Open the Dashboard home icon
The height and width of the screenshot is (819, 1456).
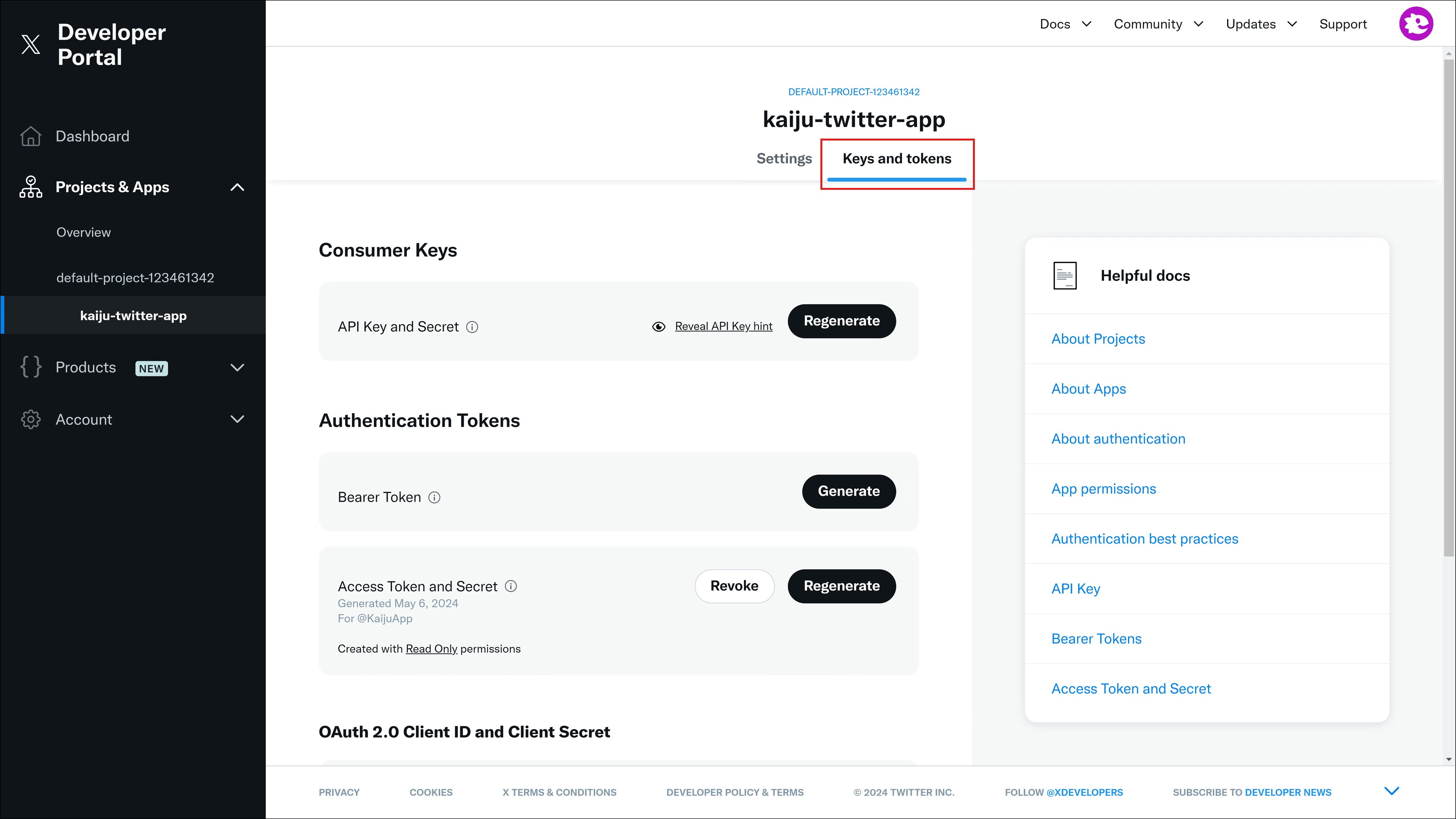30,136
